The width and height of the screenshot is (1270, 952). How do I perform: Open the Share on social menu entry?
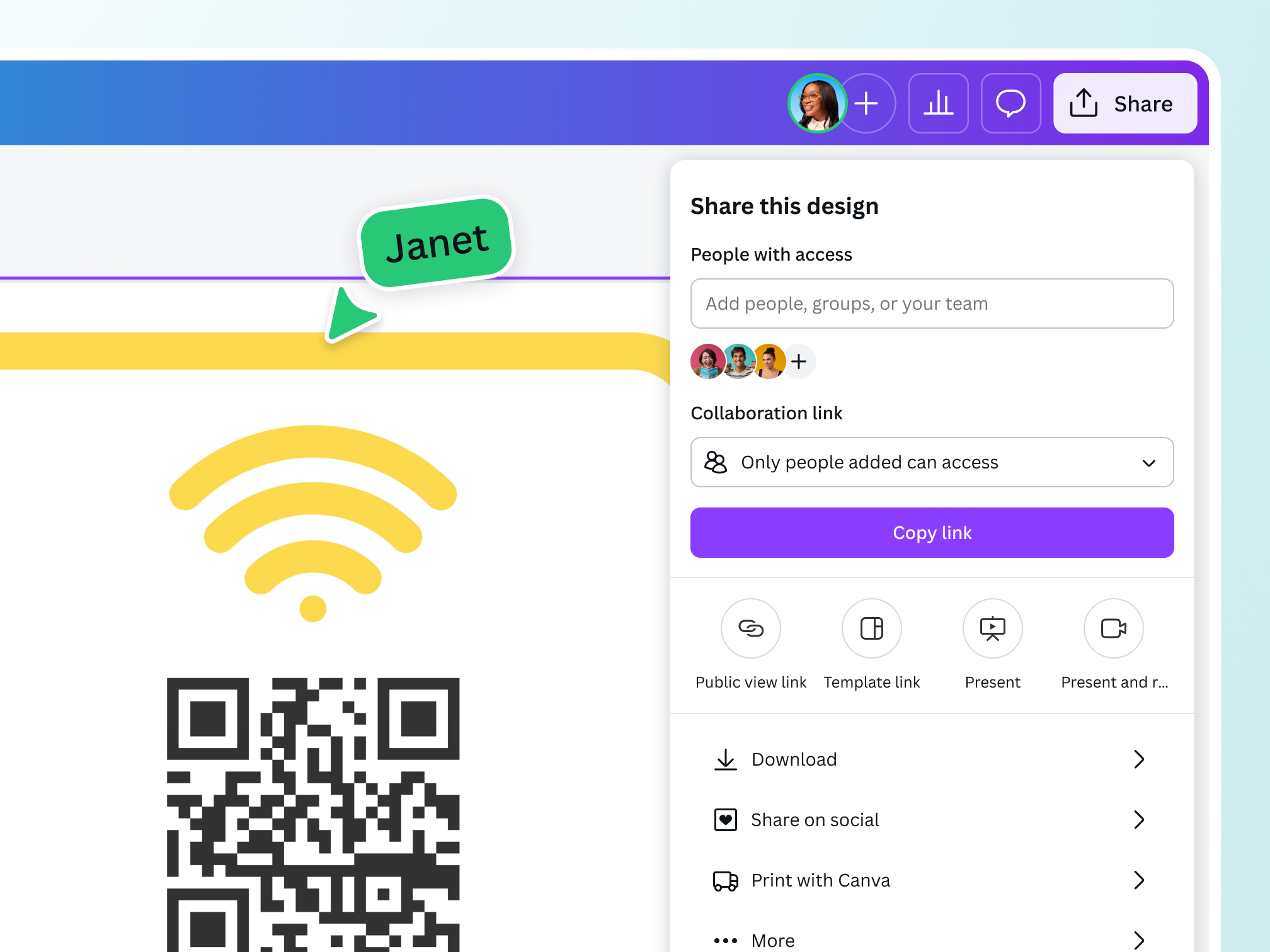932,820
